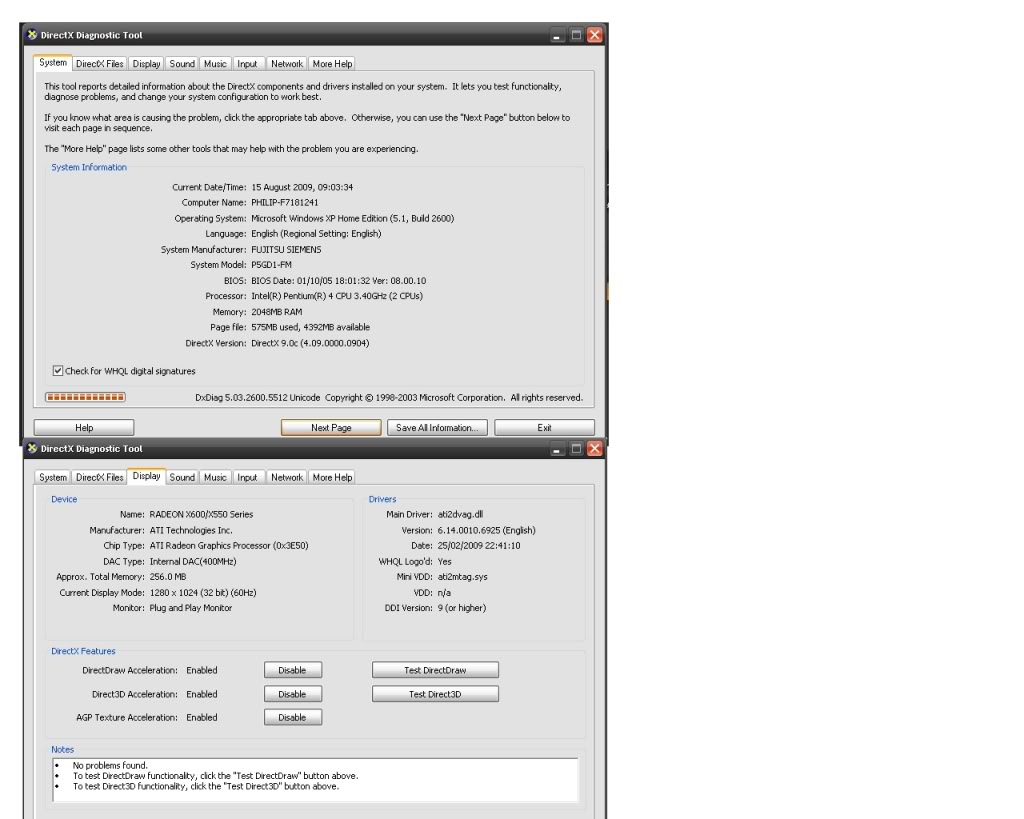The image size is (1024, 819).
Task: Click the driver date 25/02/2009 22:41:10
Action: (x=479, y=545)
